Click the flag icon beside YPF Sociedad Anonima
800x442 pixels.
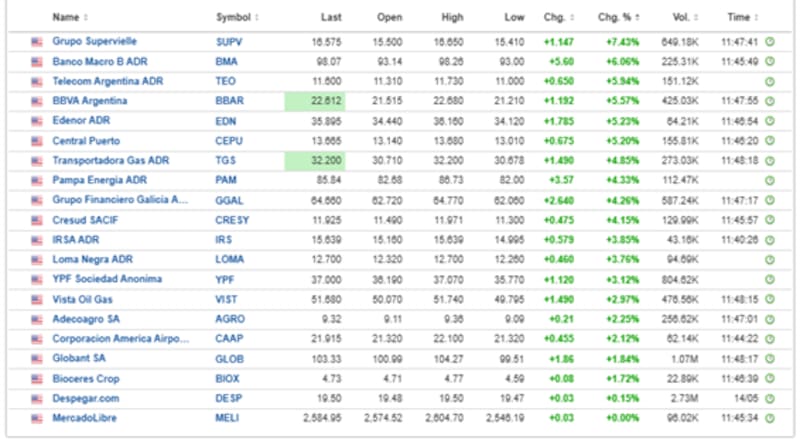pyautogui.click(x=37, y=279)
